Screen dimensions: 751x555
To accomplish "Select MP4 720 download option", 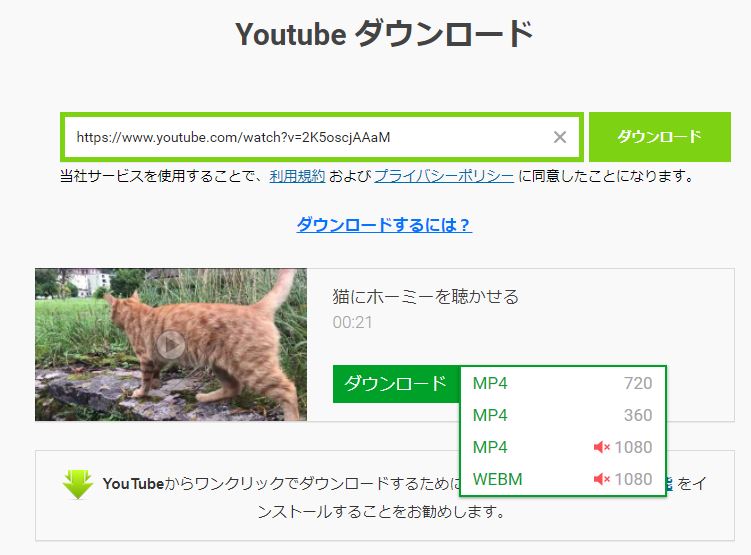I will (x=563, y=383).
